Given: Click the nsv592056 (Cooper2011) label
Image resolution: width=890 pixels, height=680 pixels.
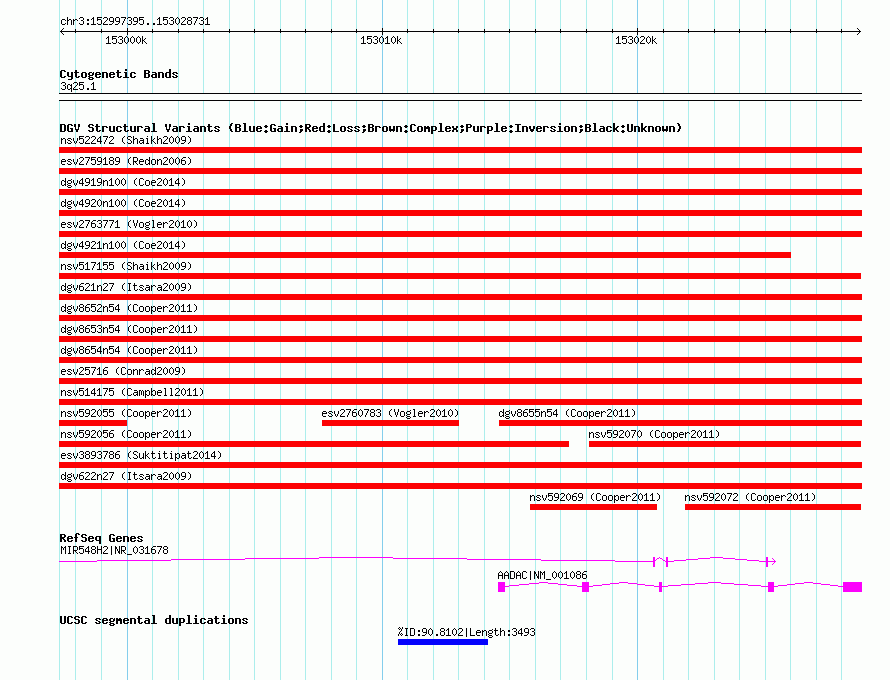Looking at the screenshot, I should click(x=126, y=434).
